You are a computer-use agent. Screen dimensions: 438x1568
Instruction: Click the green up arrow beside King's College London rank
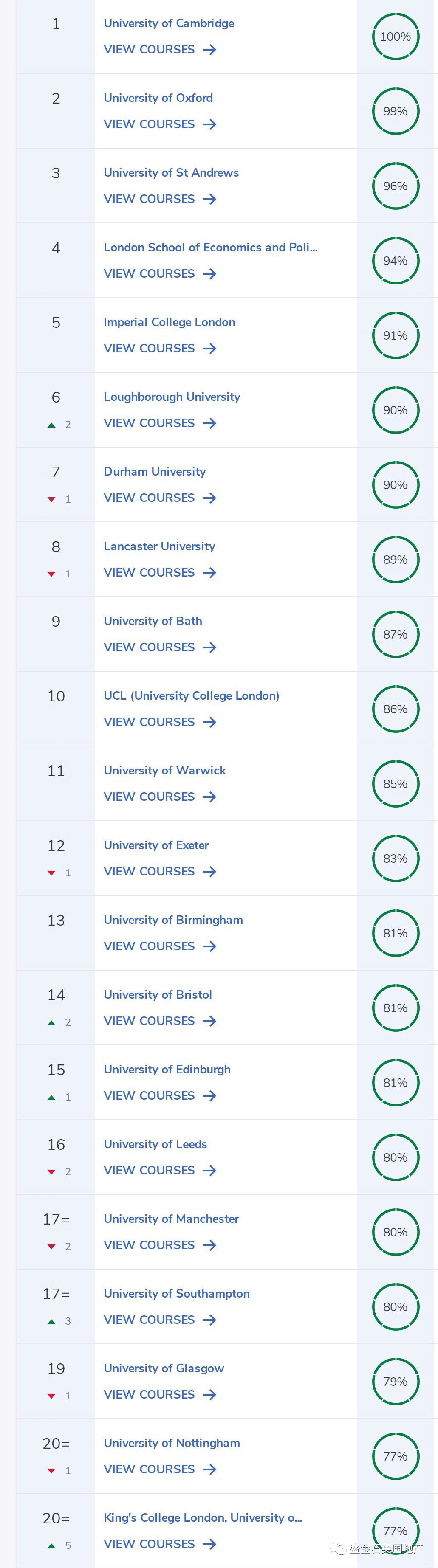pyautogui.click(x=52, y=1546)
